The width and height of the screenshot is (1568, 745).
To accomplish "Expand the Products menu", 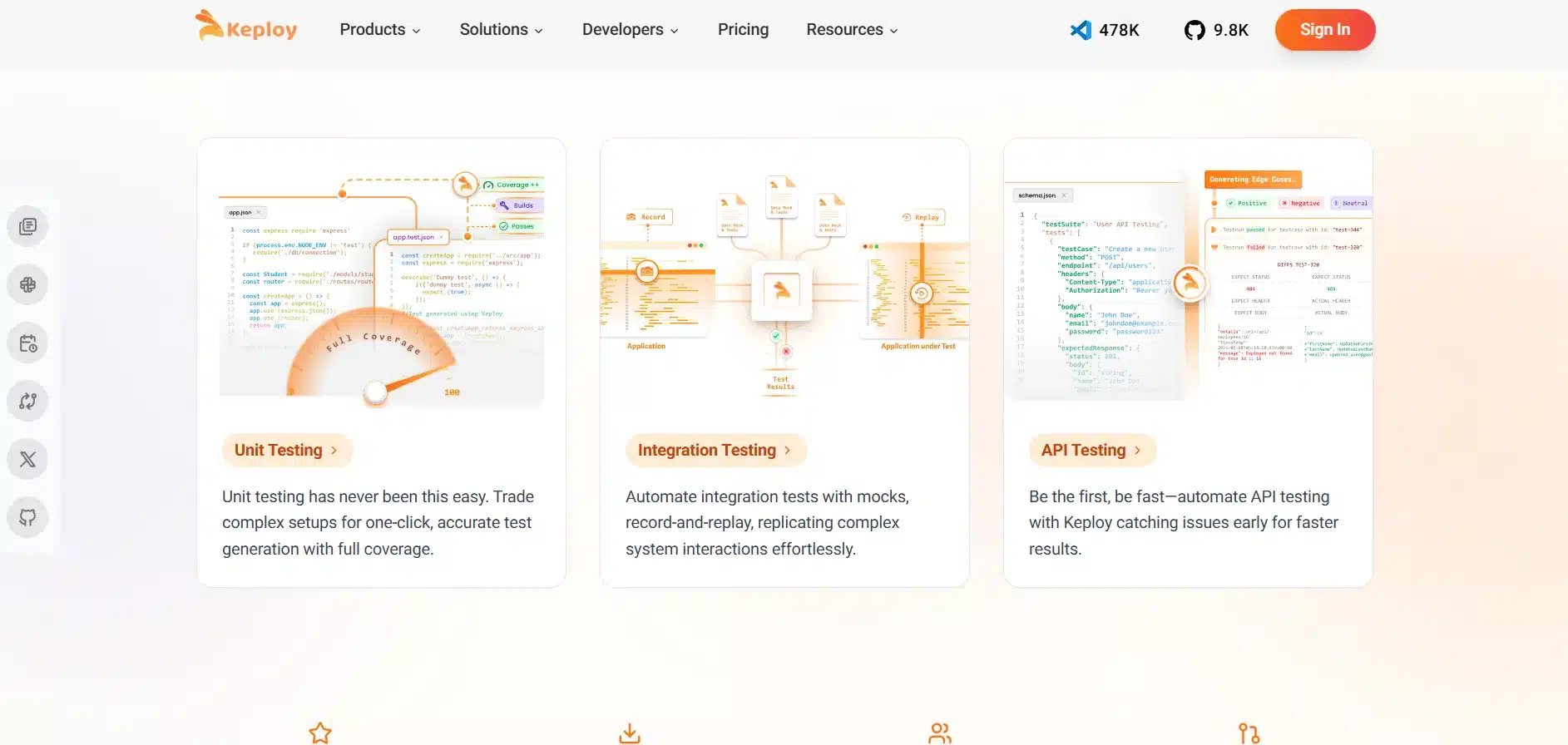I will point(380,30).
